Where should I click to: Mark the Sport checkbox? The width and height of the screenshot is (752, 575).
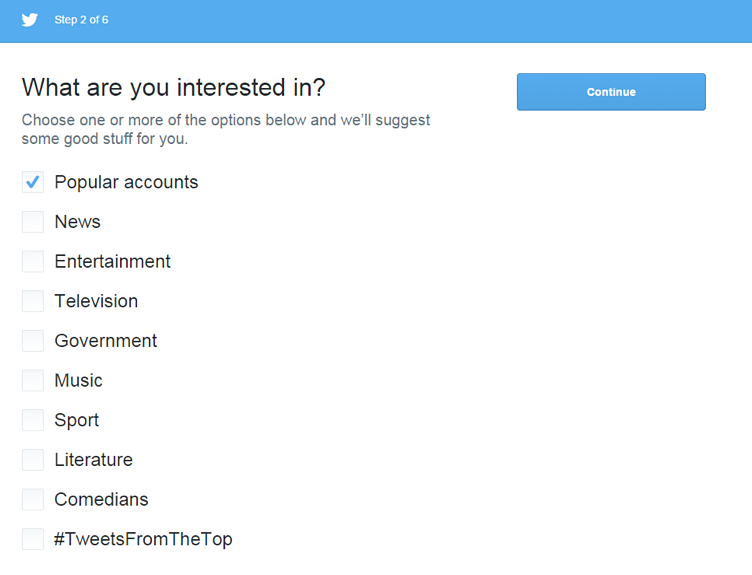coord(33,420)
